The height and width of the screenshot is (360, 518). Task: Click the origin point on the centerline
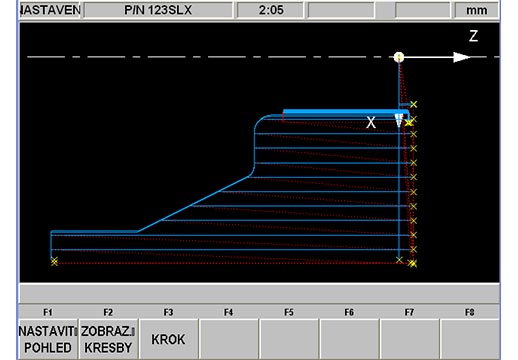coord(399,57)
